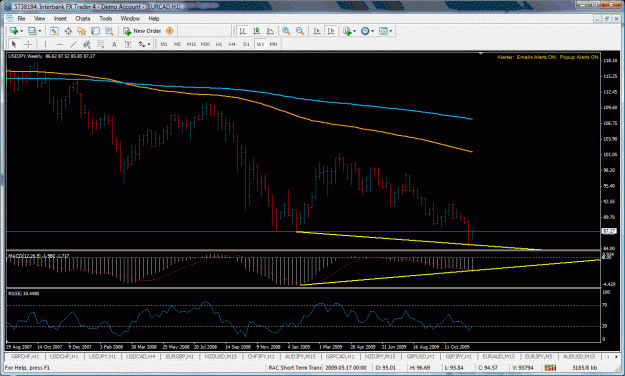Expand the arrows objects dropdown arrow
The image size is (625, 376).
click(149, 44)
